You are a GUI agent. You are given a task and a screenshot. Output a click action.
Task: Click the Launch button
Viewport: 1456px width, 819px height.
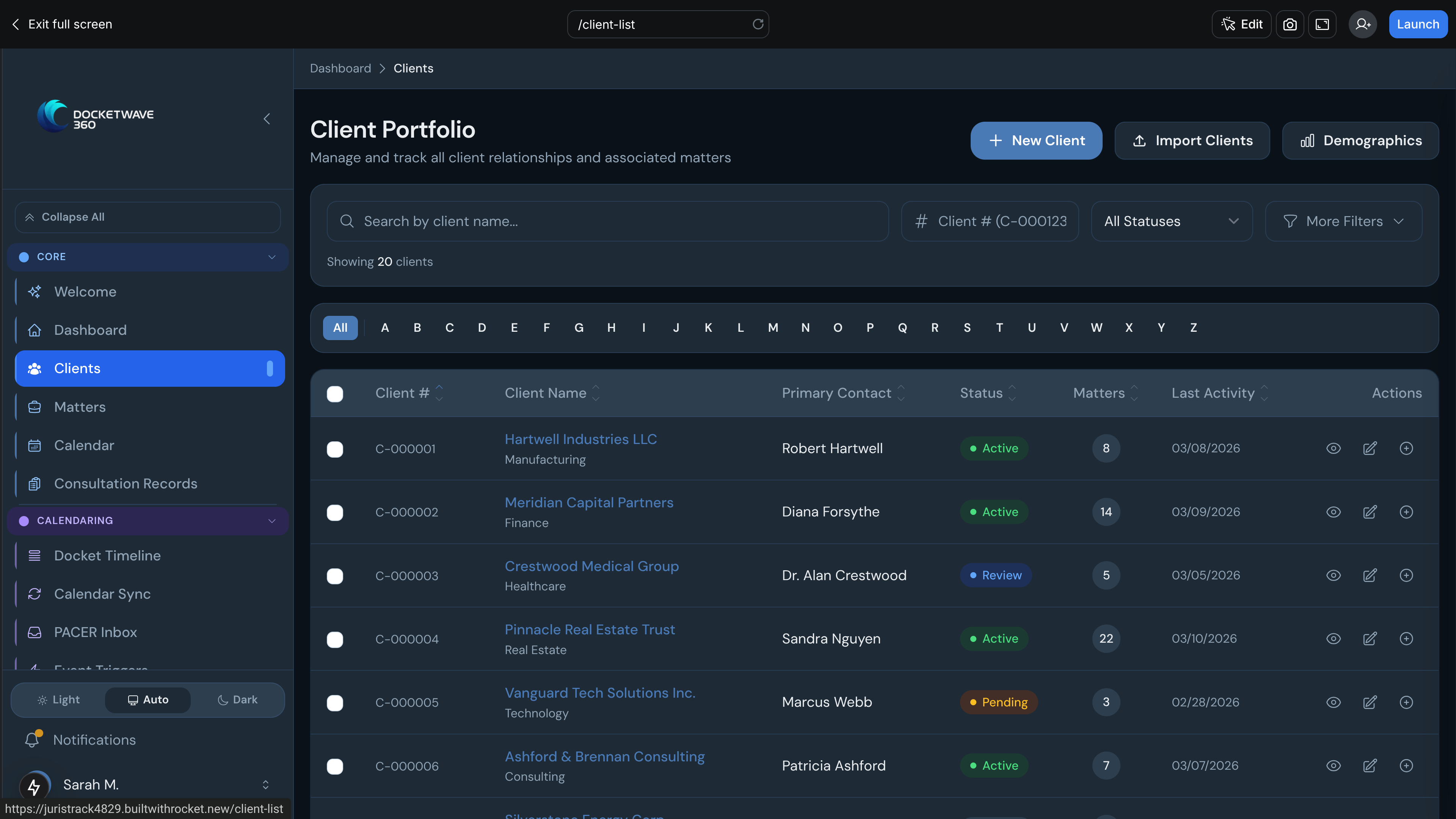1418,24
